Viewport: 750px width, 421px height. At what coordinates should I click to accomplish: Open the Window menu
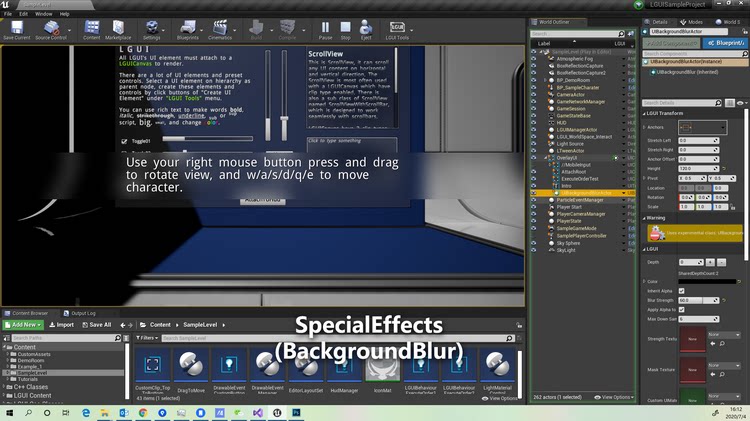coord(44,14)
